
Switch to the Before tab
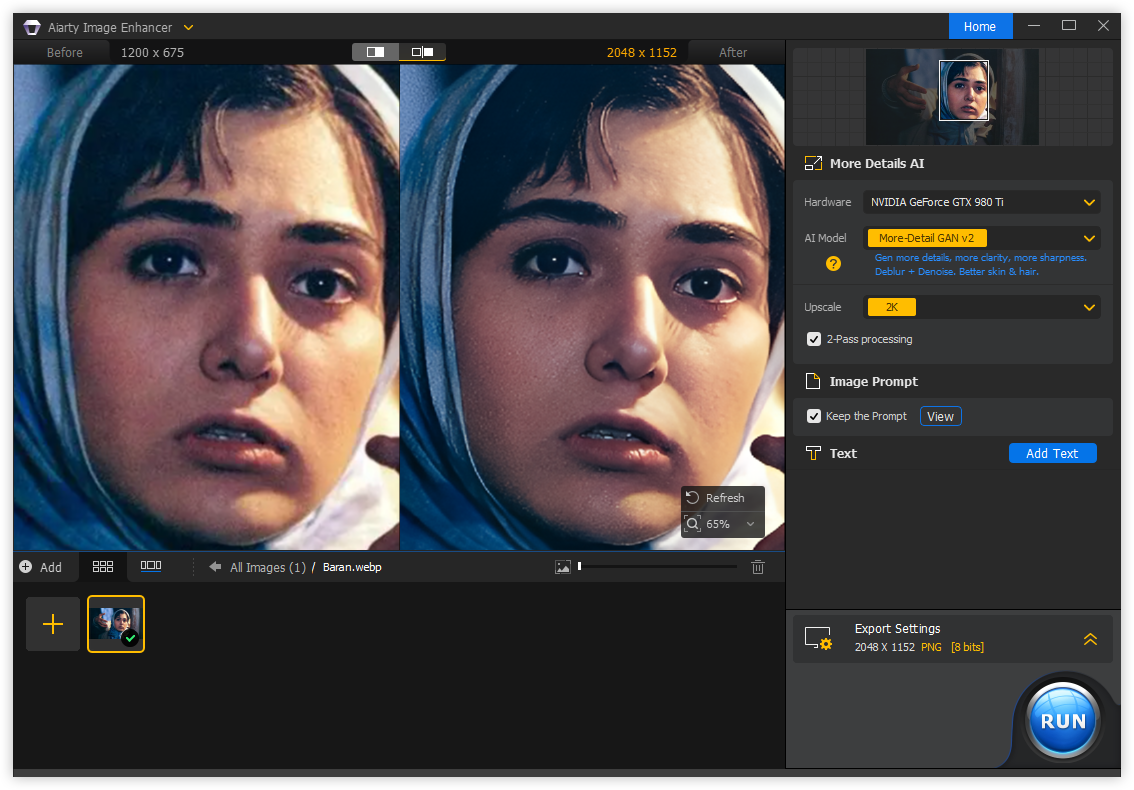click(64, 53)
